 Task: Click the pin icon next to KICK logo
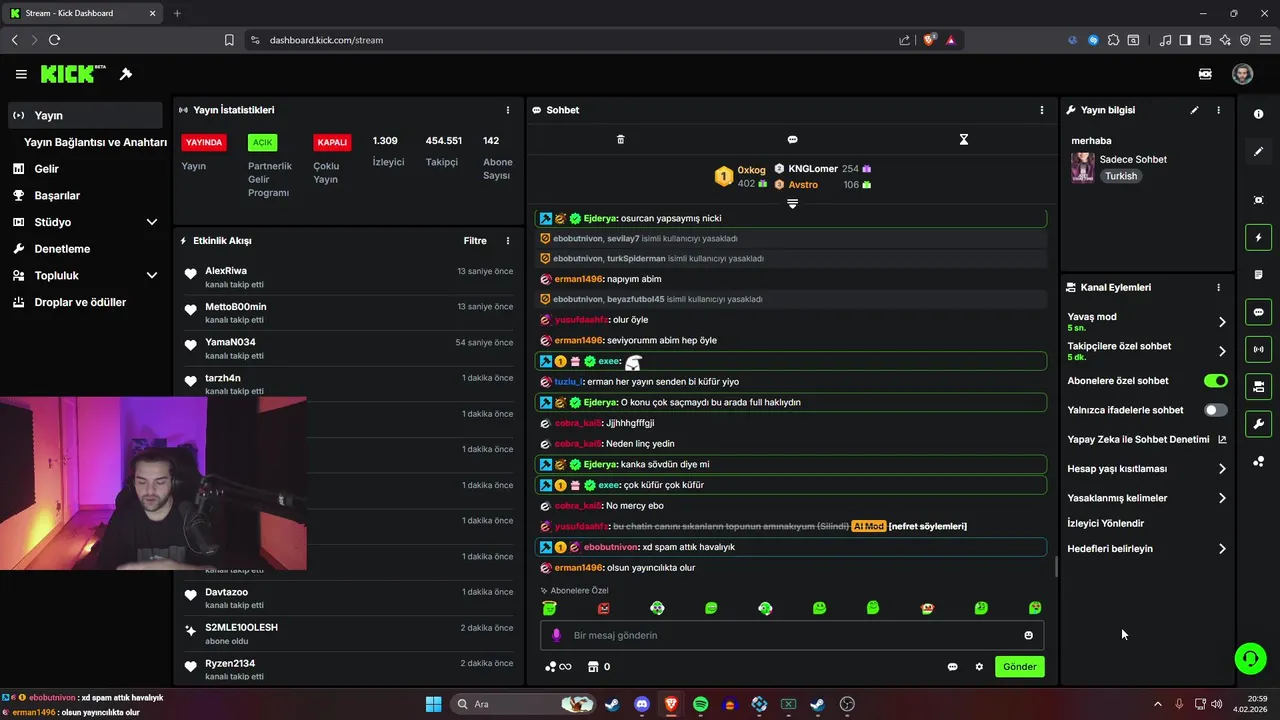click(126, 74)
